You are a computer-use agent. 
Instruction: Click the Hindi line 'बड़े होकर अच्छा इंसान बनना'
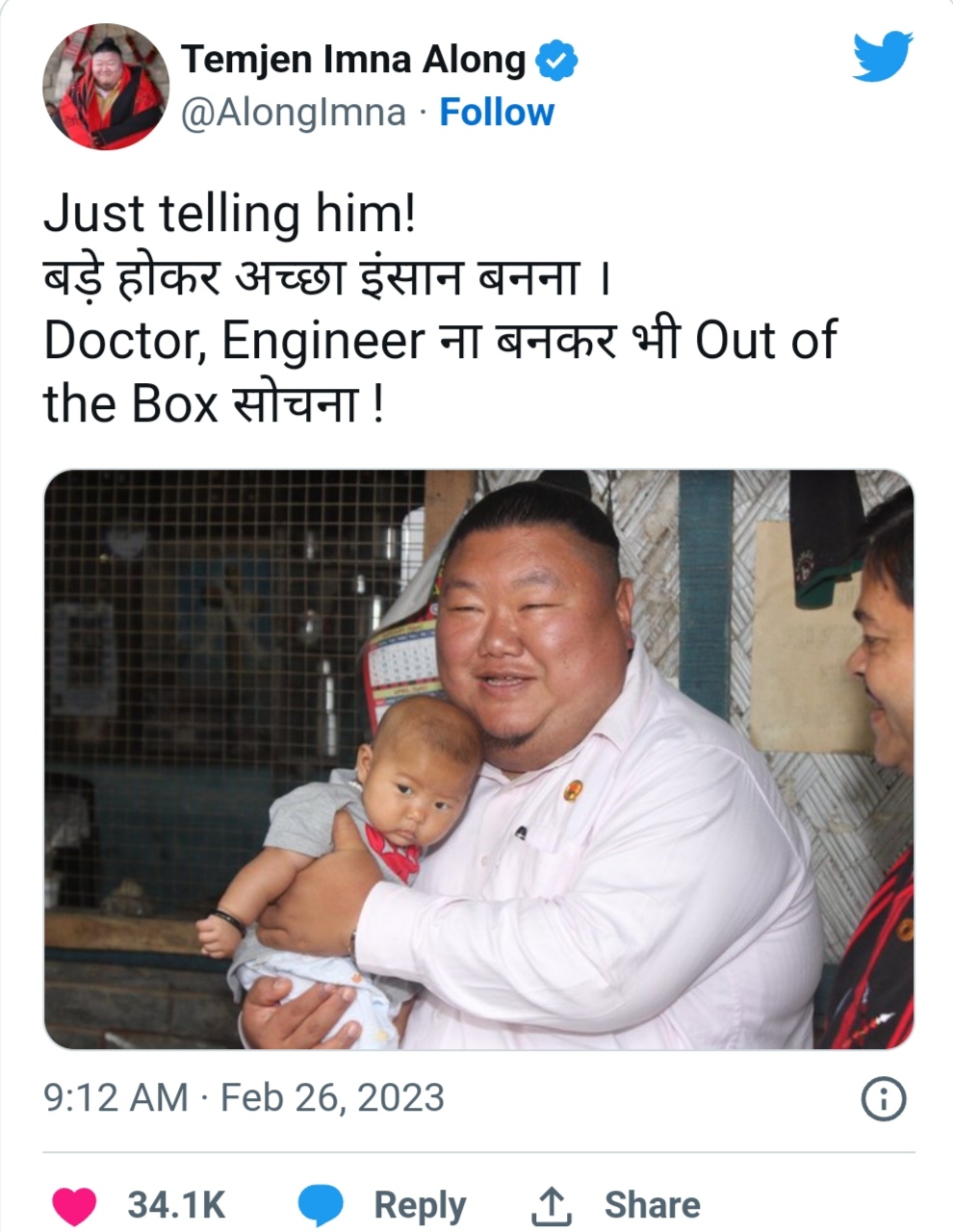tap(327, 277)
